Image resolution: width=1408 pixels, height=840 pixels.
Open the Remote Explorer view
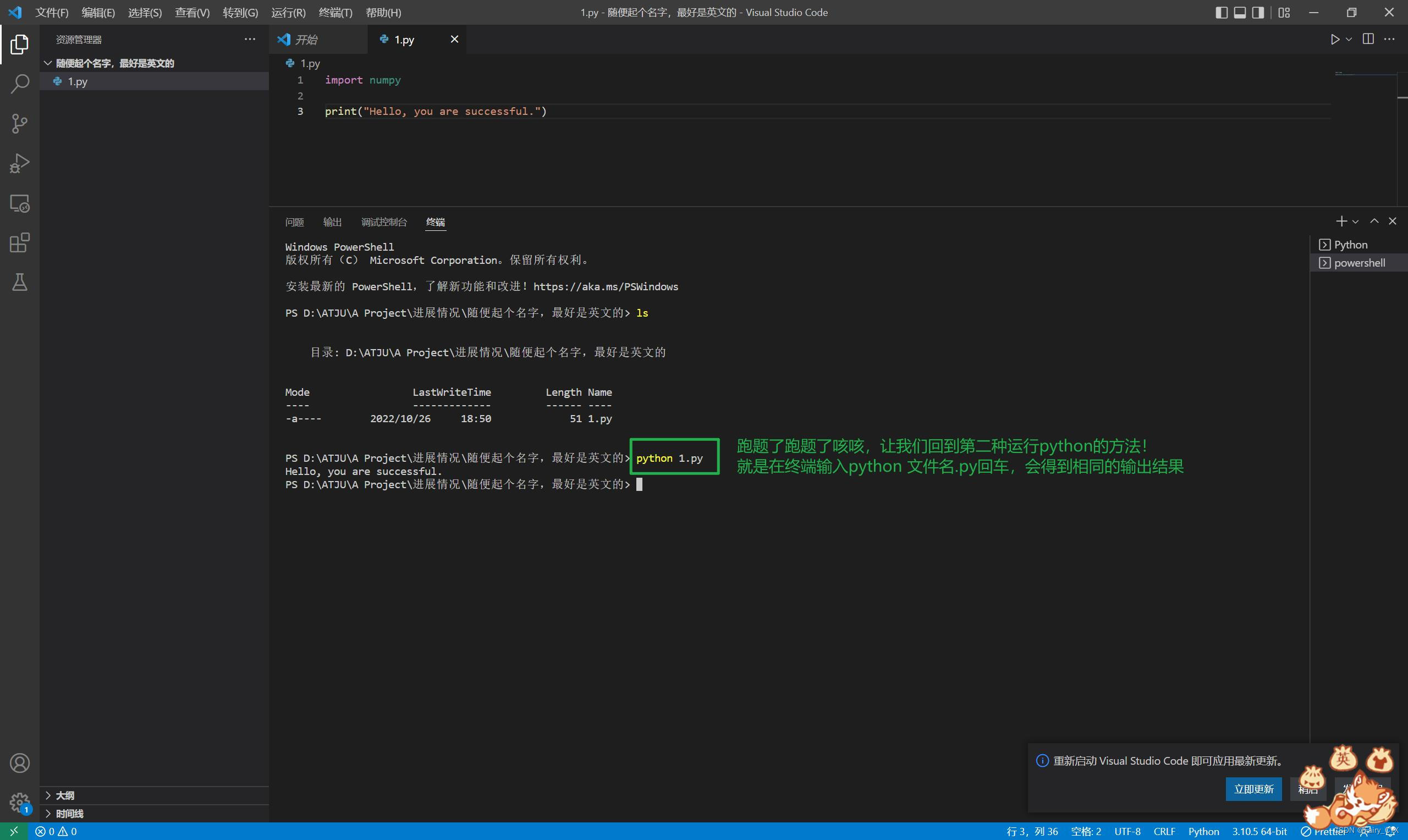click(x=19, y=203)
